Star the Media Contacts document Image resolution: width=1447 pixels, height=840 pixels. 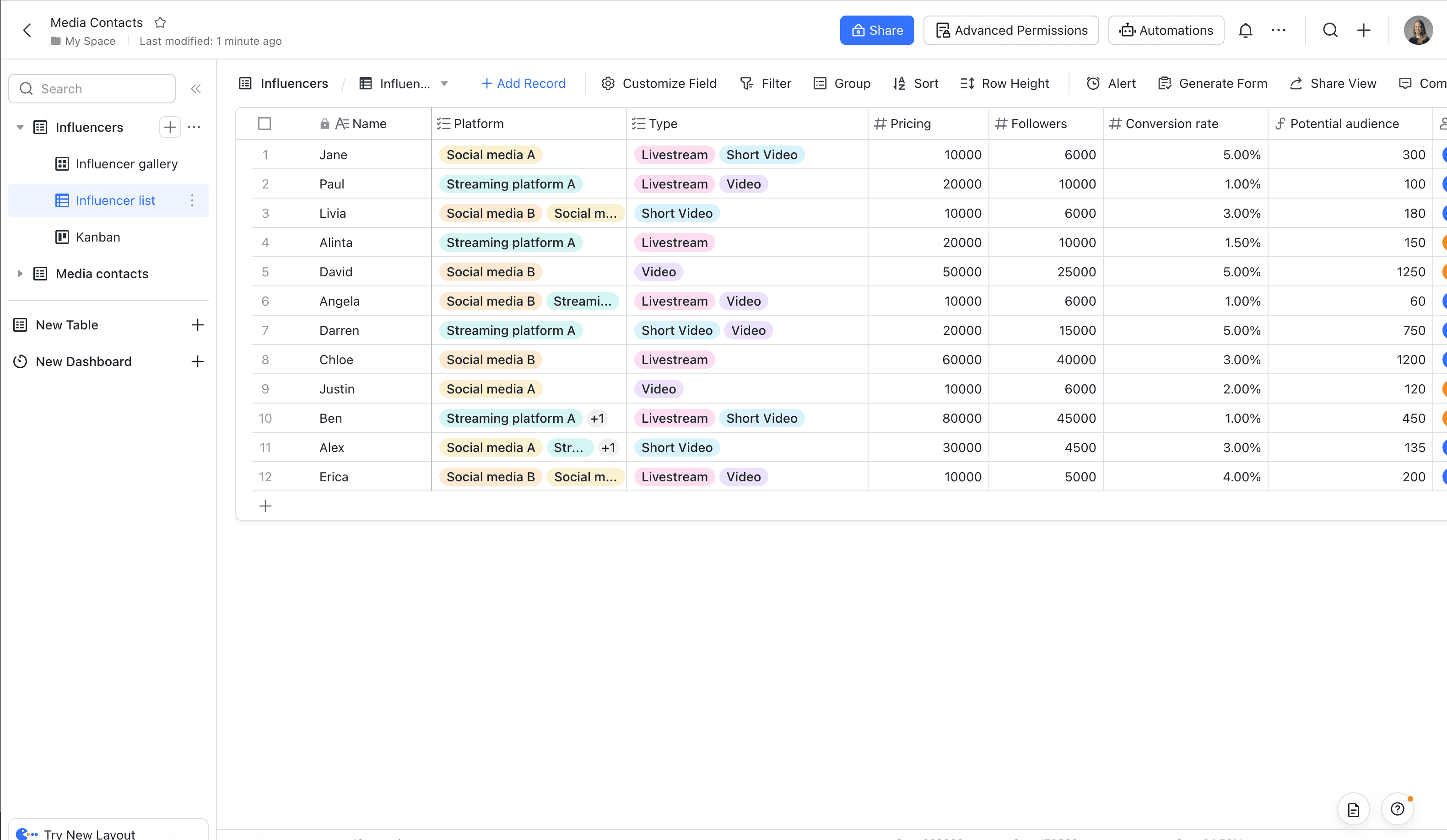(x=160, y=22)
